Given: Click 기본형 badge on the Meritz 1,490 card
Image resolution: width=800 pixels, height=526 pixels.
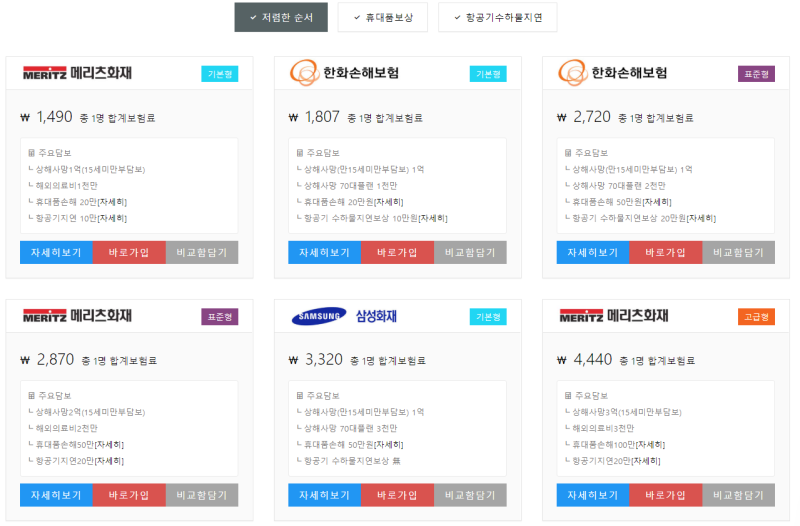Looking at the screenshot, I should 220,74.
